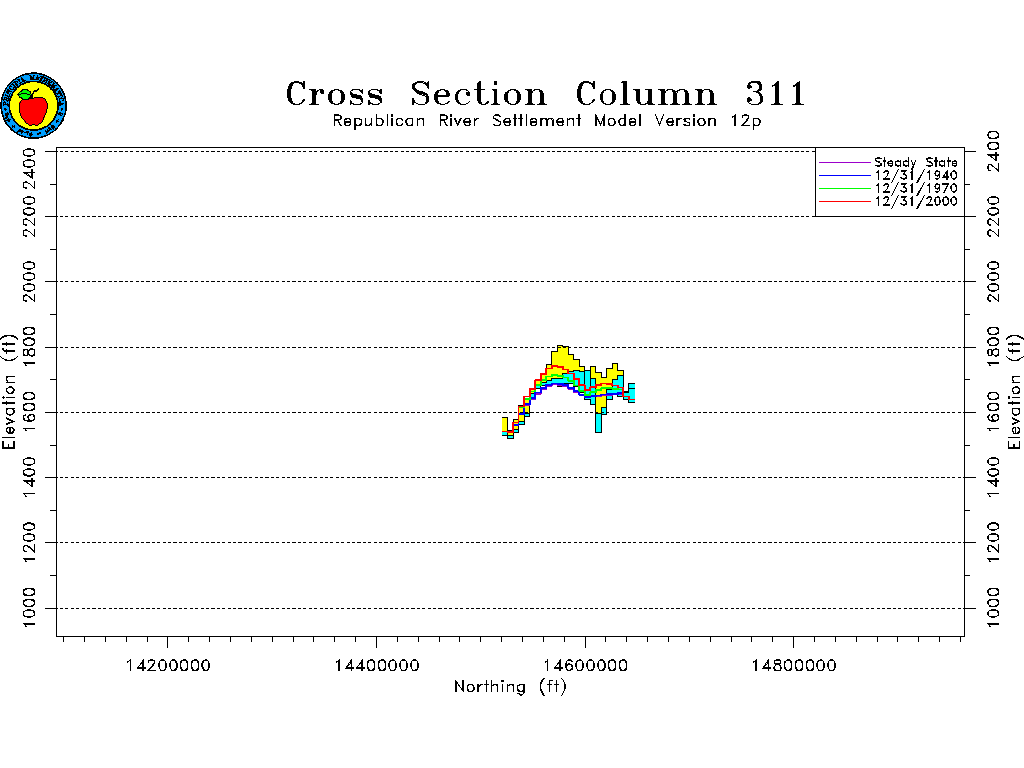Screen dimensions: 1024x768
Task: Click the left 'Elevation (ft)' axis label
Action: point(8,392)
